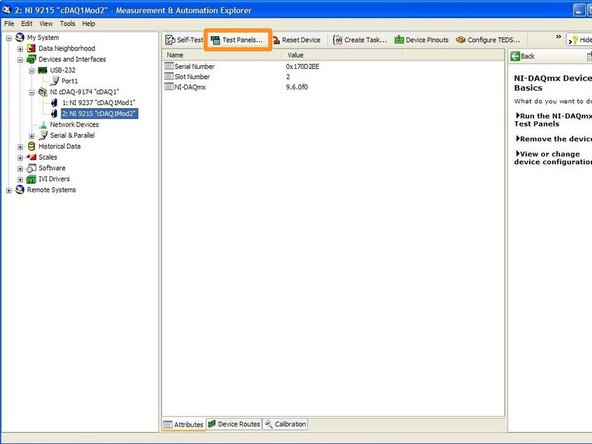The image size is (592, 444).
Task: Select the USB-232 board icon
Action: pyautogui.click(x=43, y=70)
